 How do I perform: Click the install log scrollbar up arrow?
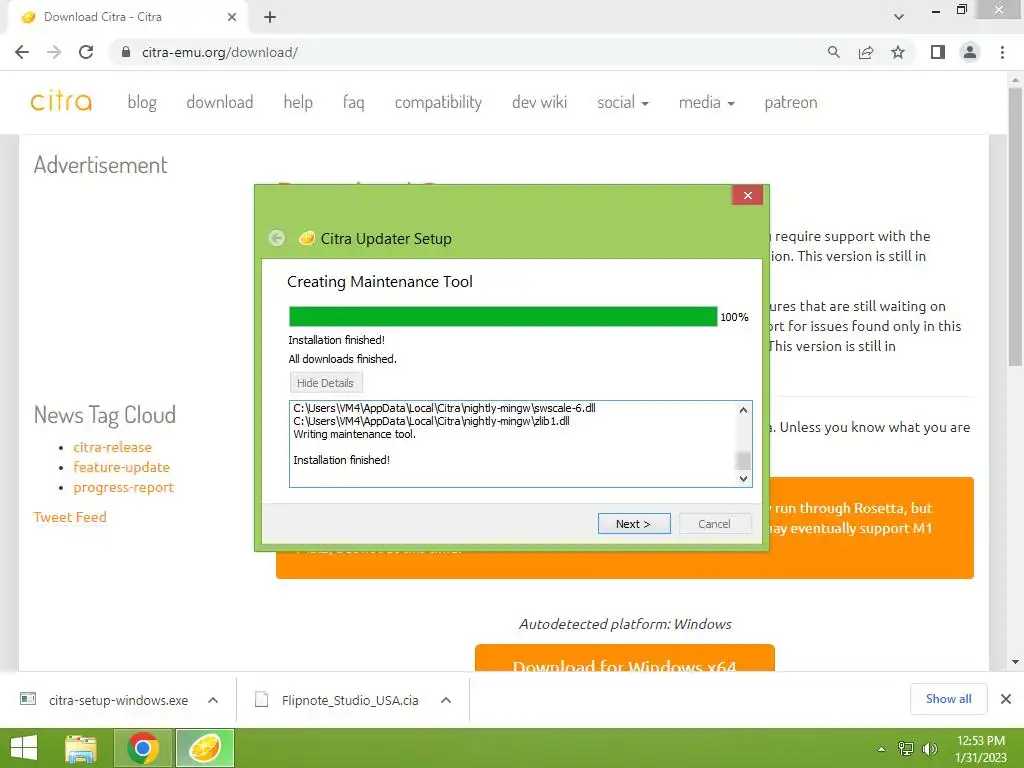743,410
